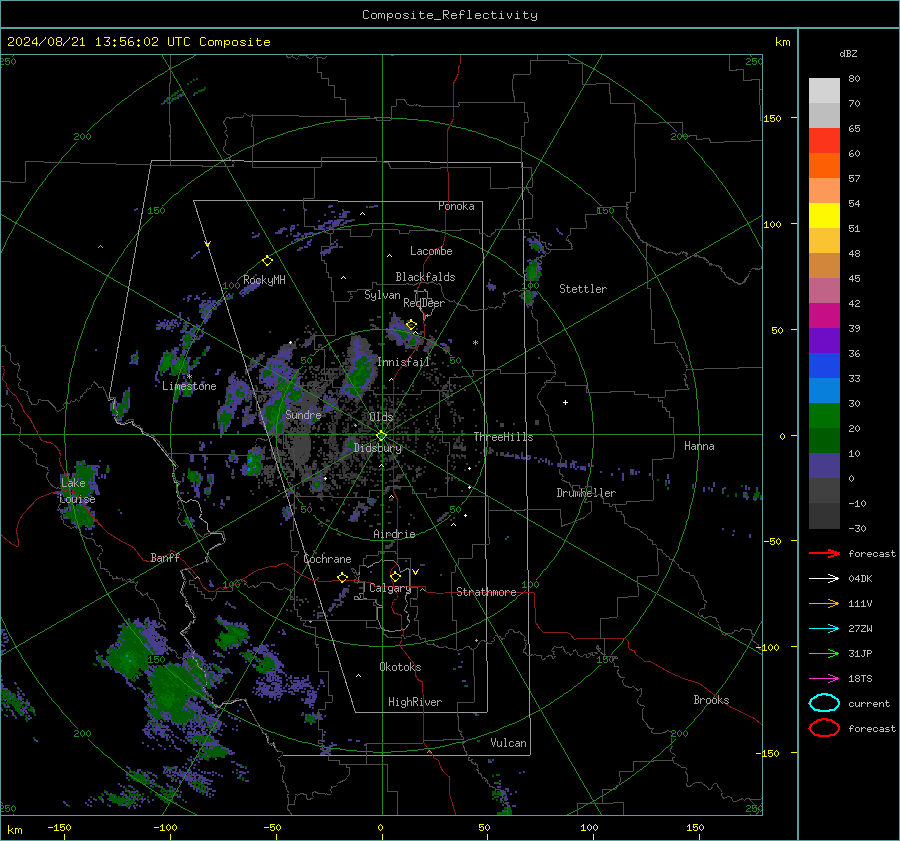Click the Vulcan city label
The width and height of the screenshot is (900, 841).
point(509,743)
